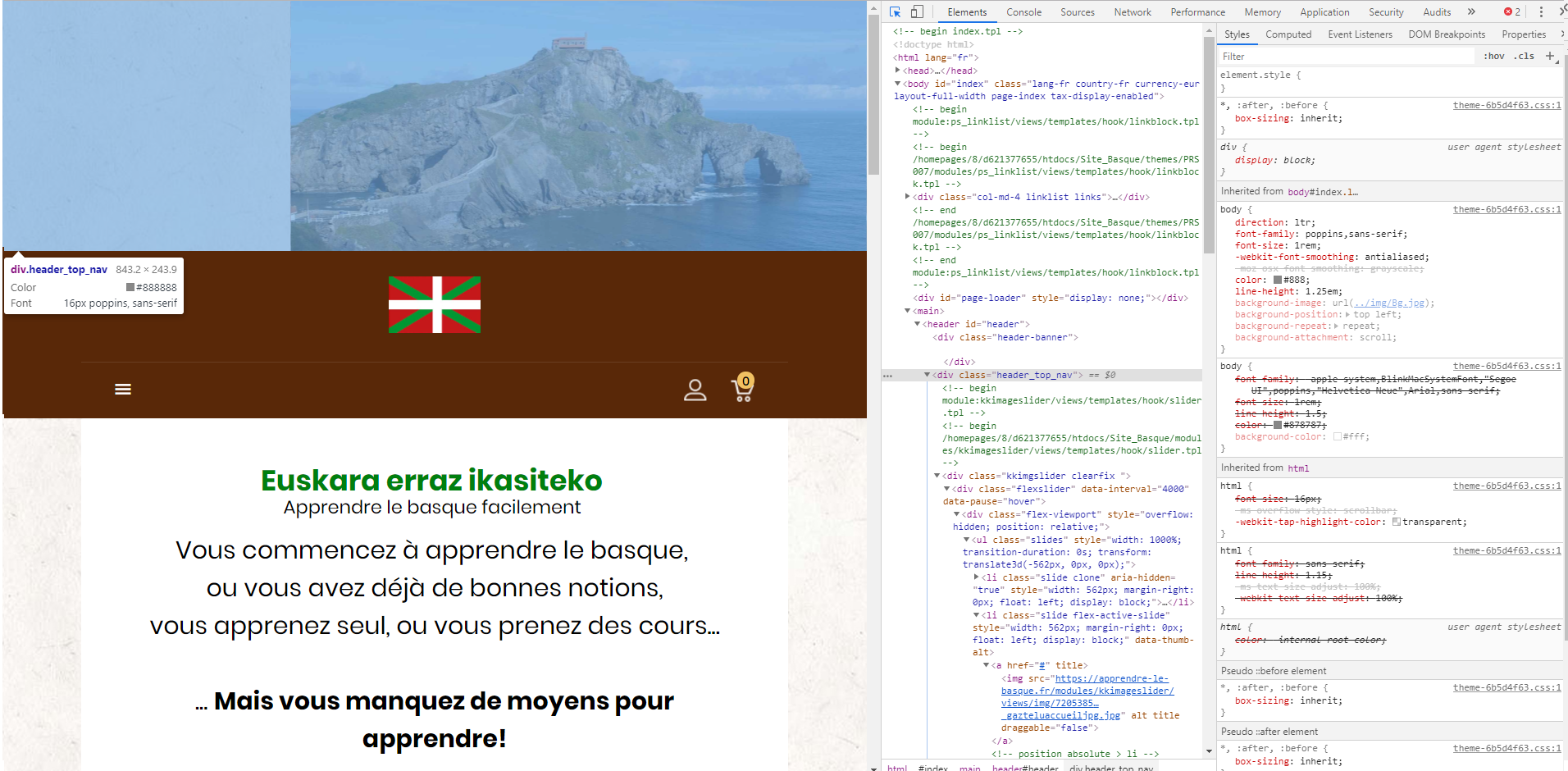Collapse the header_top_nav div node
Image resolution: width=1568 pixels, height=771 pixels.
tap(928, 375)
